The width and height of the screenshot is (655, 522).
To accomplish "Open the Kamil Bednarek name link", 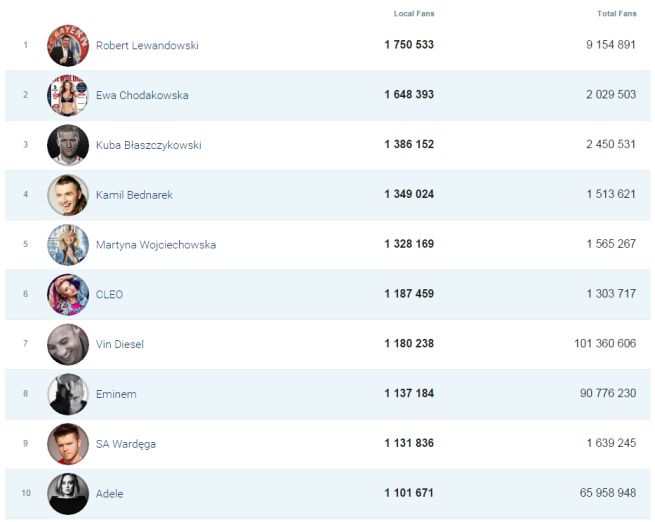I will [134, 195].
